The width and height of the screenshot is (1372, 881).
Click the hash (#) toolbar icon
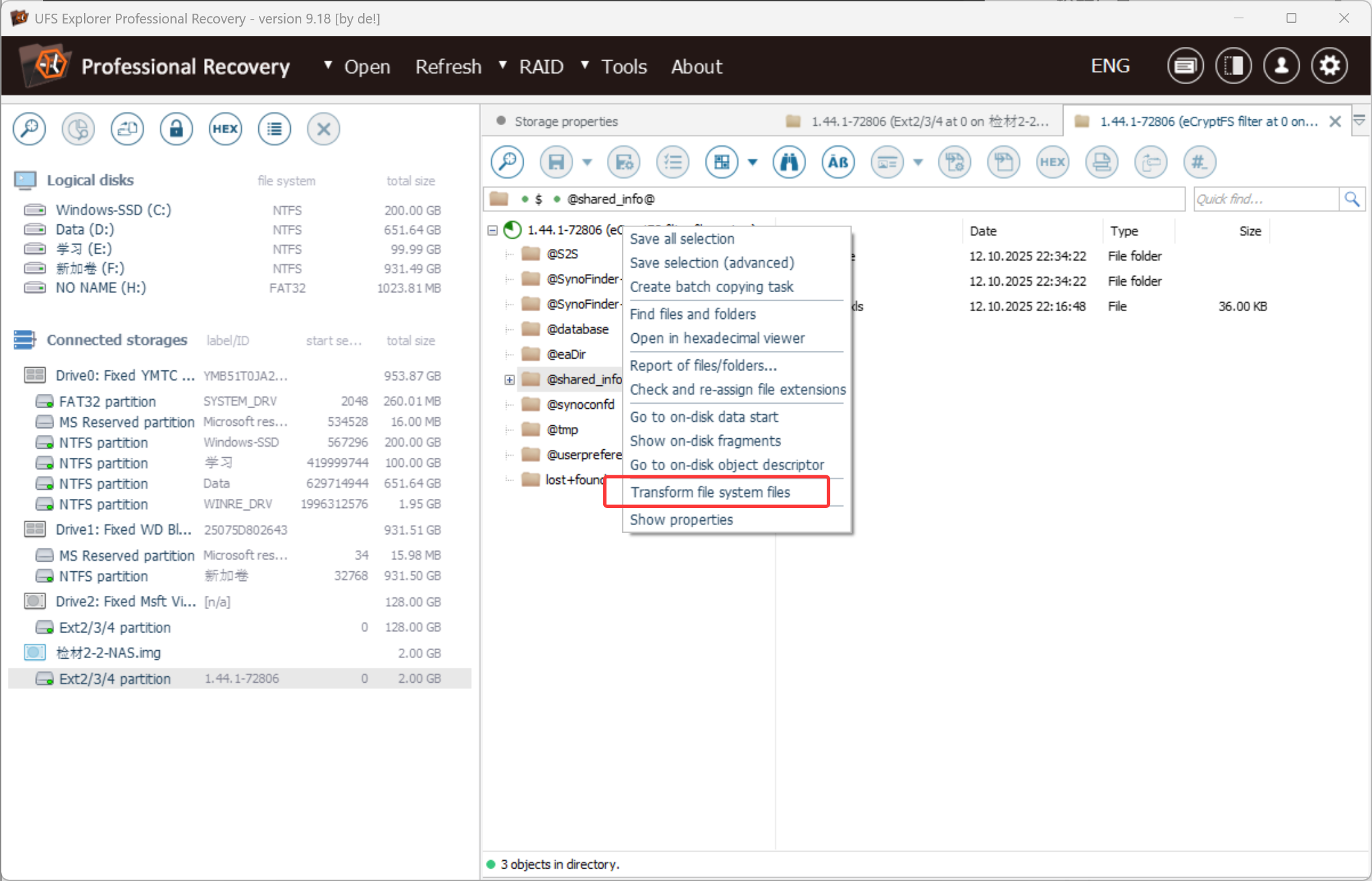[1199, 162]
